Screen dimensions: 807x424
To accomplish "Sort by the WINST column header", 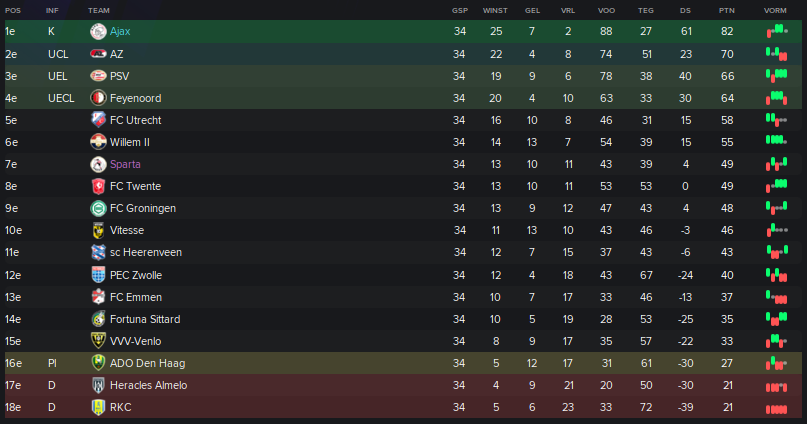I will pos(495,10).
